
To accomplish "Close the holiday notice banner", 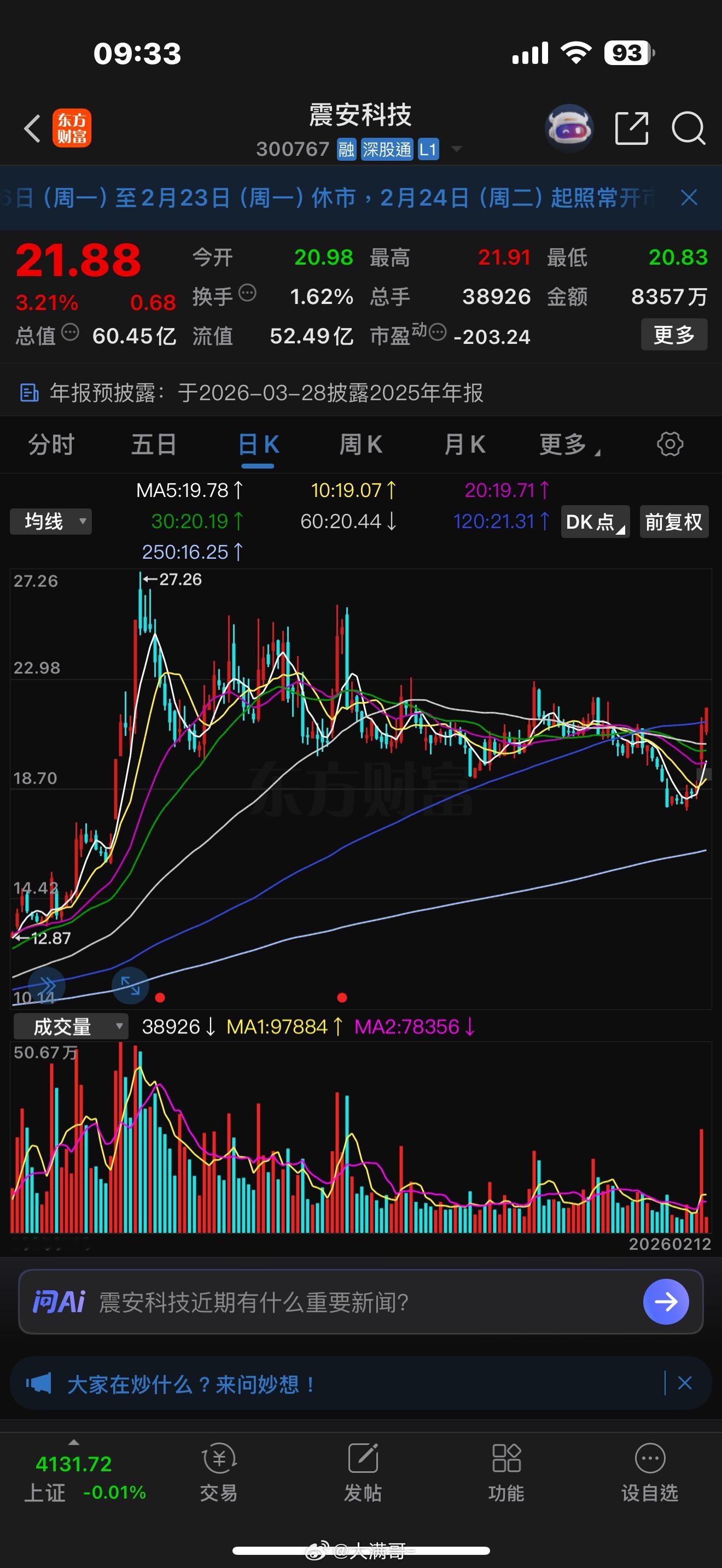I will click(x=689, y=197).
